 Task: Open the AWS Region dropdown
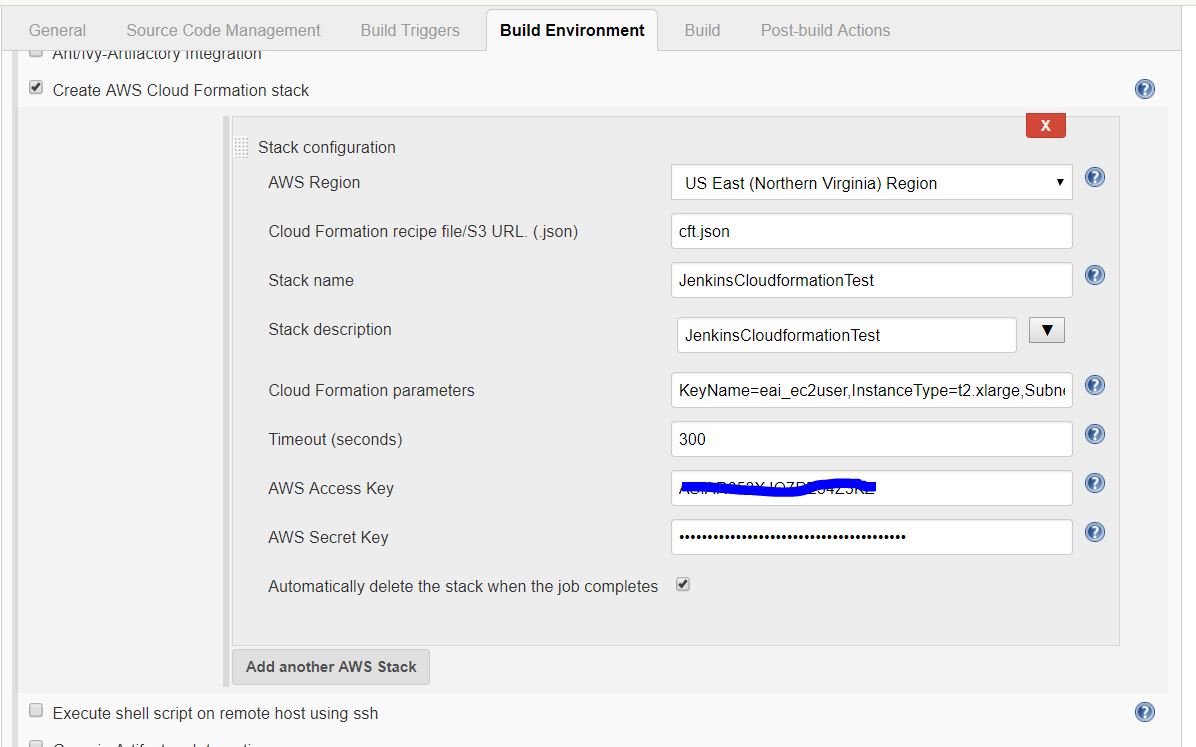pyautogui.click(x=871, y=183)
